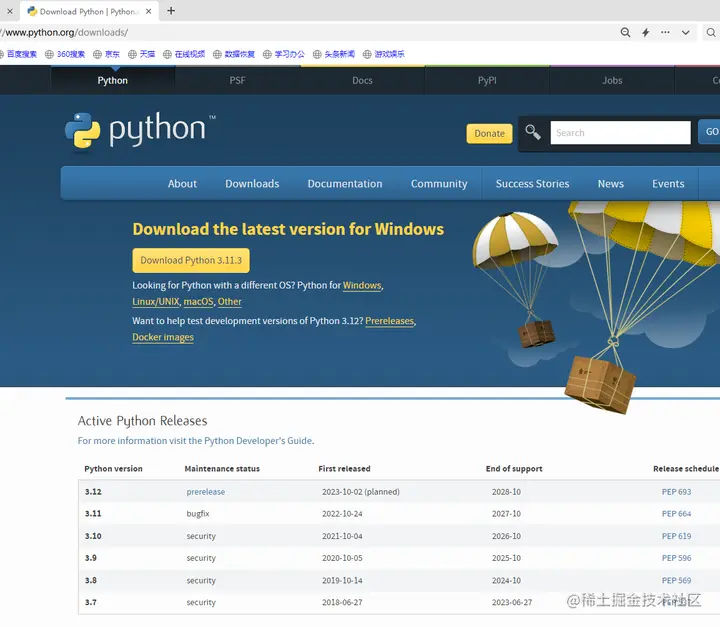Open the 头条新闻 bookmark
The width and height of the screenshot is (720, 627).
tap(339, 54)
